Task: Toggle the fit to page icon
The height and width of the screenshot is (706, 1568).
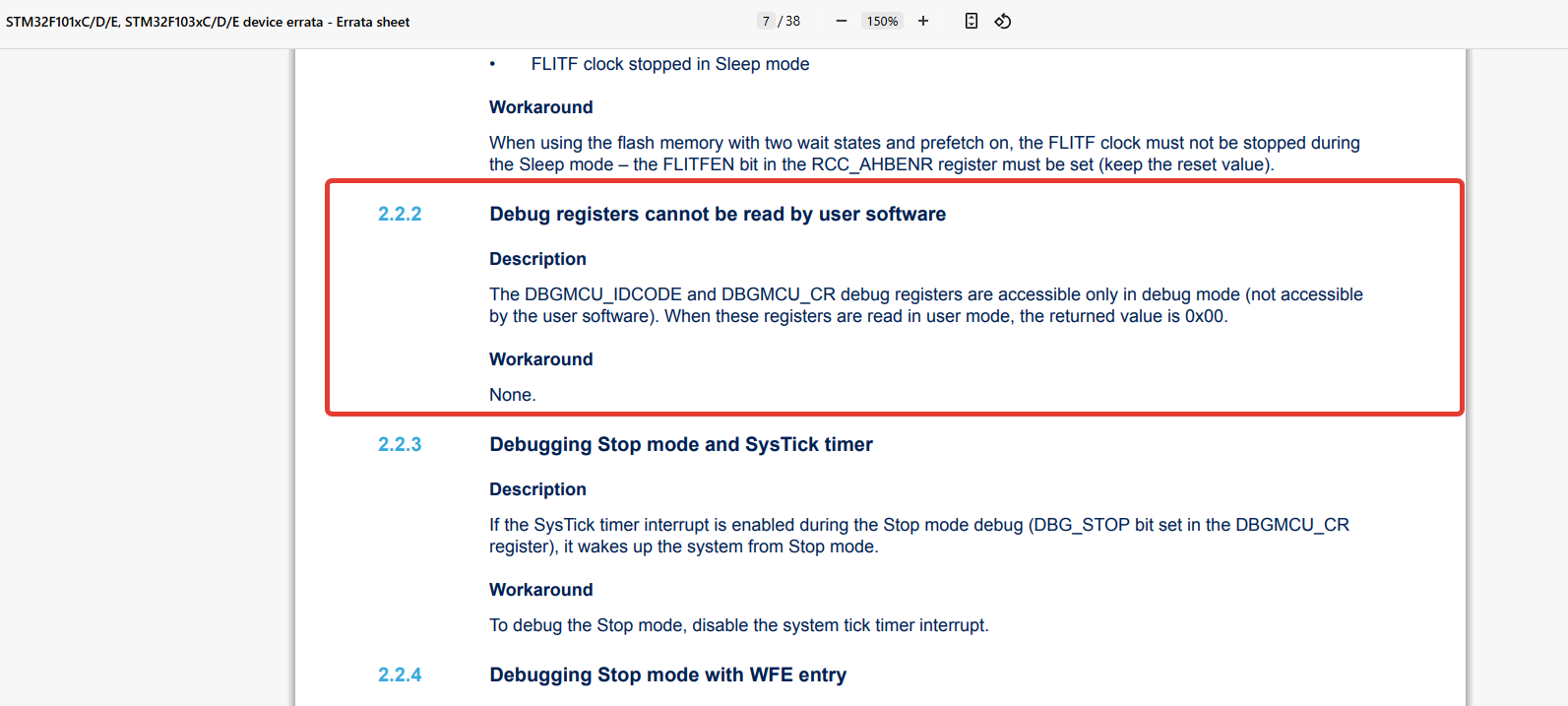Action: tap(972, 21)
